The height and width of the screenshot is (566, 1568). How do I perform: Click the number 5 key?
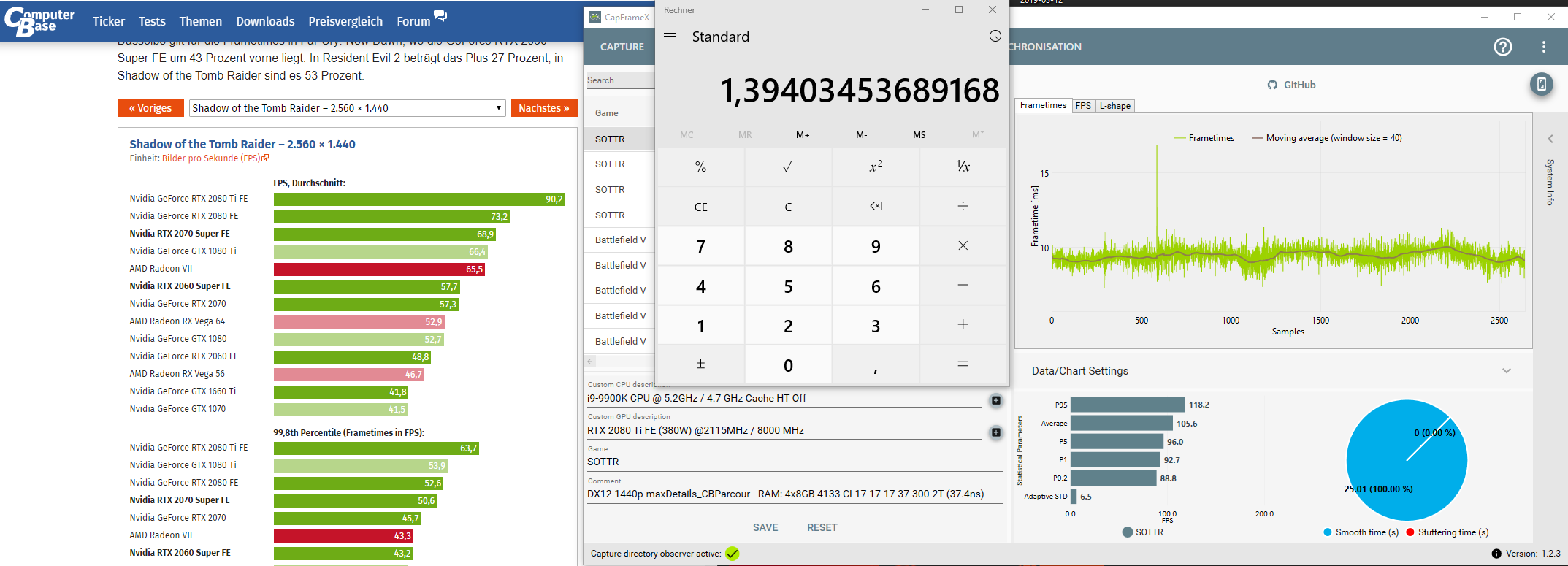click(787, 286)
